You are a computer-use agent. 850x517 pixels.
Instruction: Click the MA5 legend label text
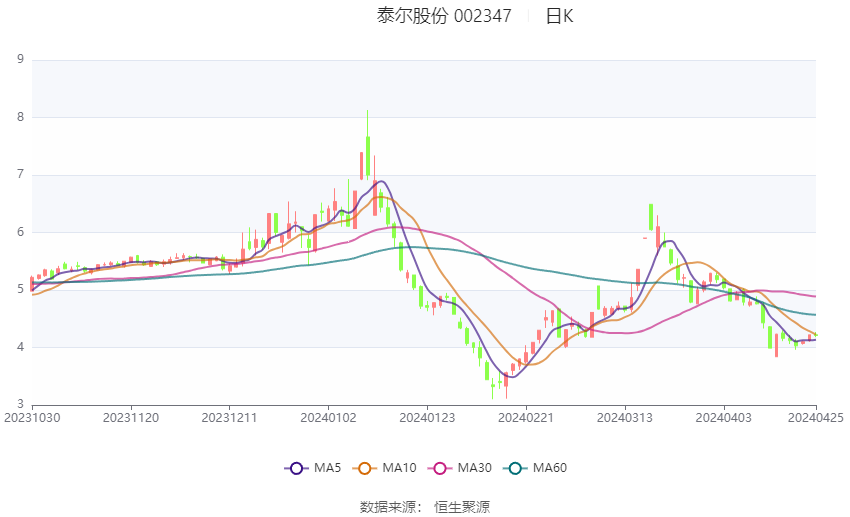click(327, 468)
